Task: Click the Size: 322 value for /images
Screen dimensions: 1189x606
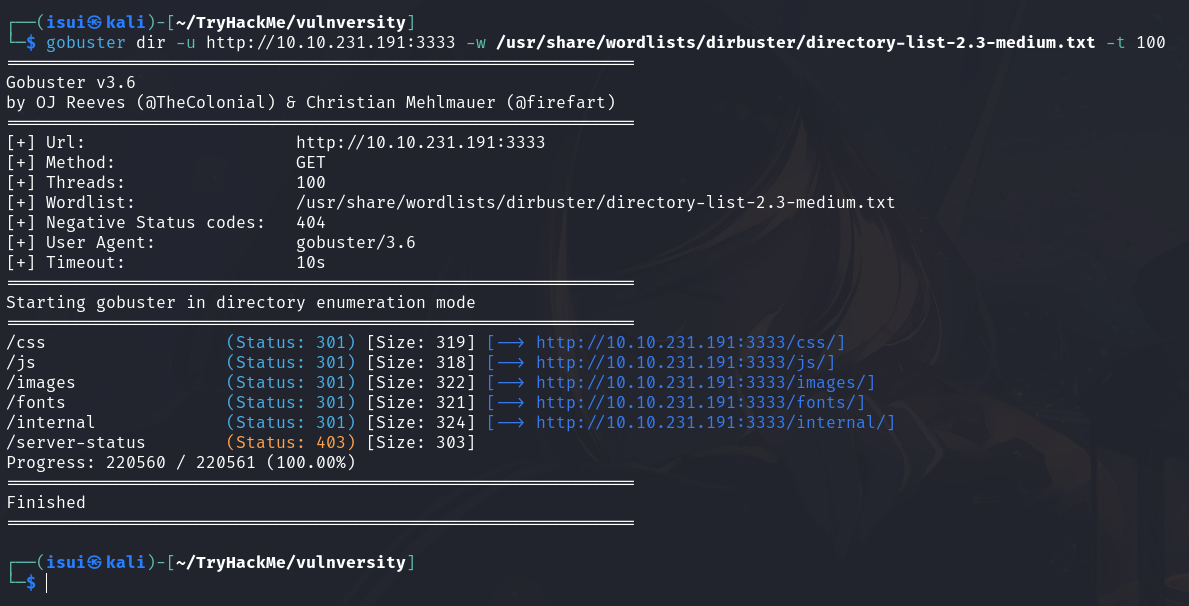Action: (x=421, y=382)
